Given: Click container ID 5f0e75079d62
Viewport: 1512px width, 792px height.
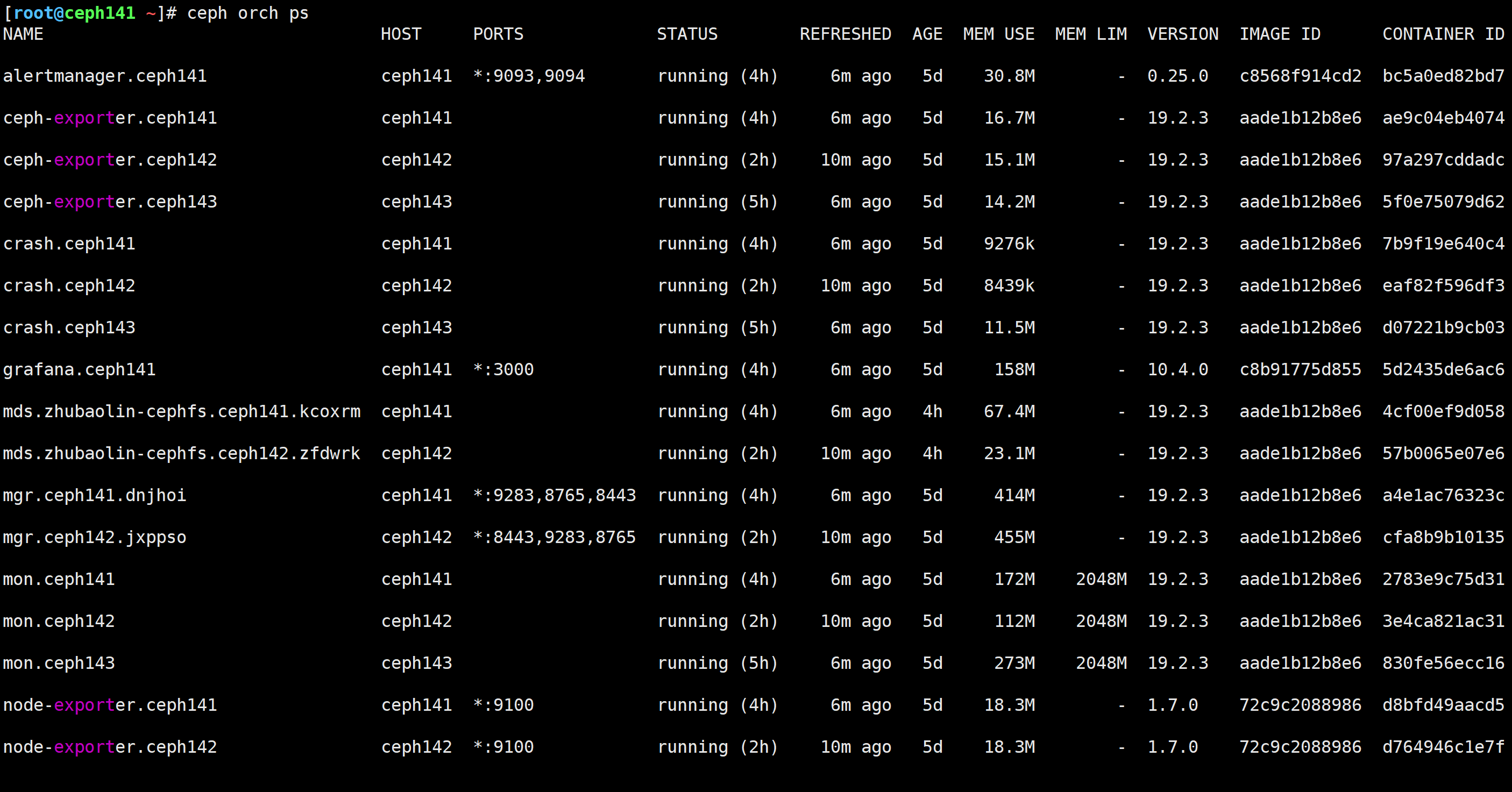Looking at the screenshot, I should pos(1443,202).
